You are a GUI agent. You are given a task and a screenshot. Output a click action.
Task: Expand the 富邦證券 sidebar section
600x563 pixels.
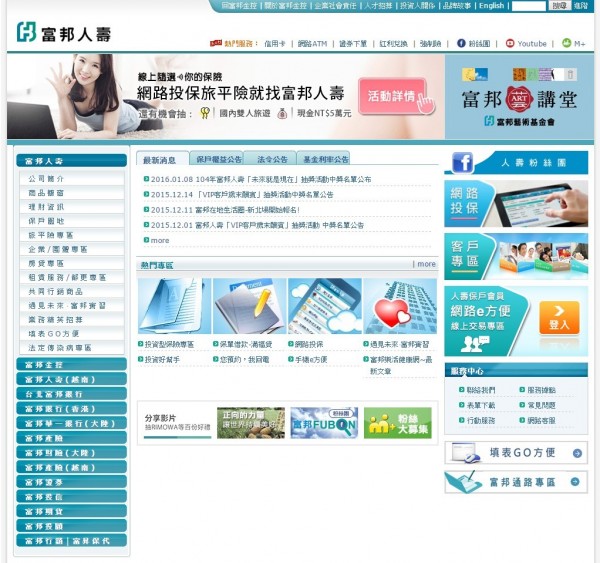click(x=72, y=482)
